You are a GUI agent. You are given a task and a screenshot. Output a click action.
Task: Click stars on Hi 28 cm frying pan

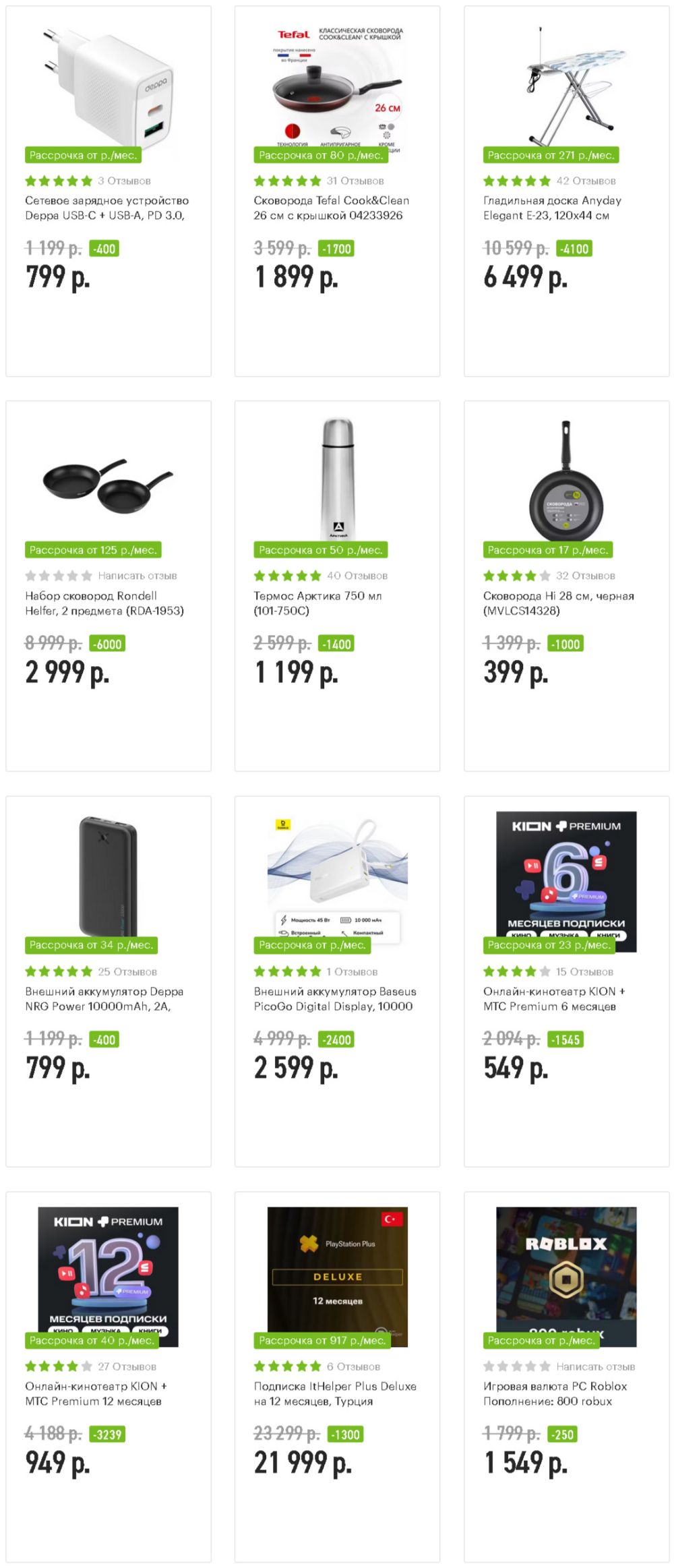point(517,576)
